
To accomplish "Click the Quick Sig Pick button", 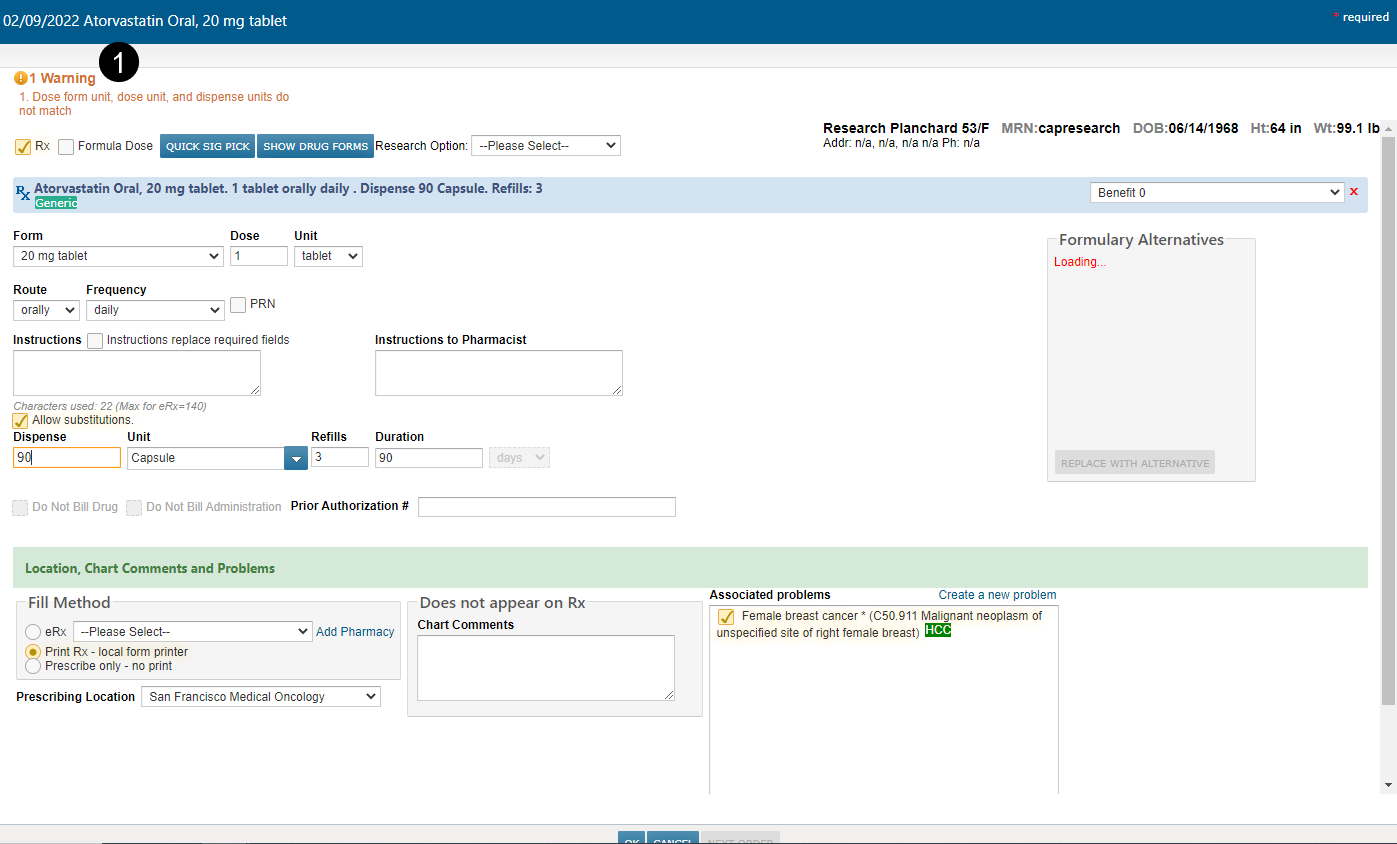I will pyautogui.click(x=208, y=146).
